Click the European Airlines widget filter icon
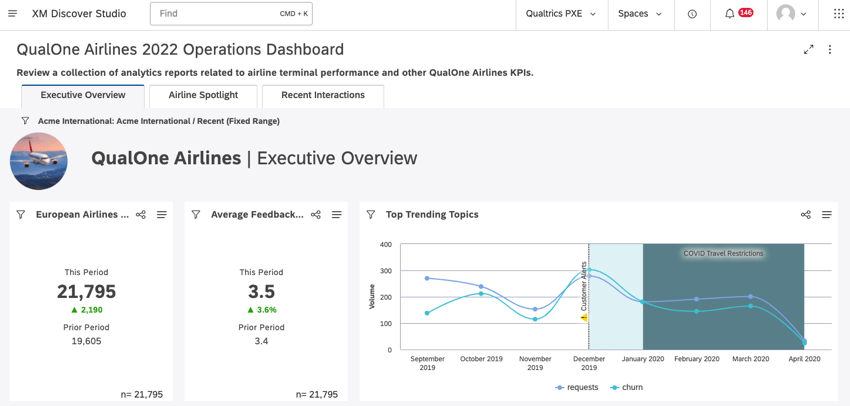The height and width of the screenshot is (406, 850). point(21,215)
